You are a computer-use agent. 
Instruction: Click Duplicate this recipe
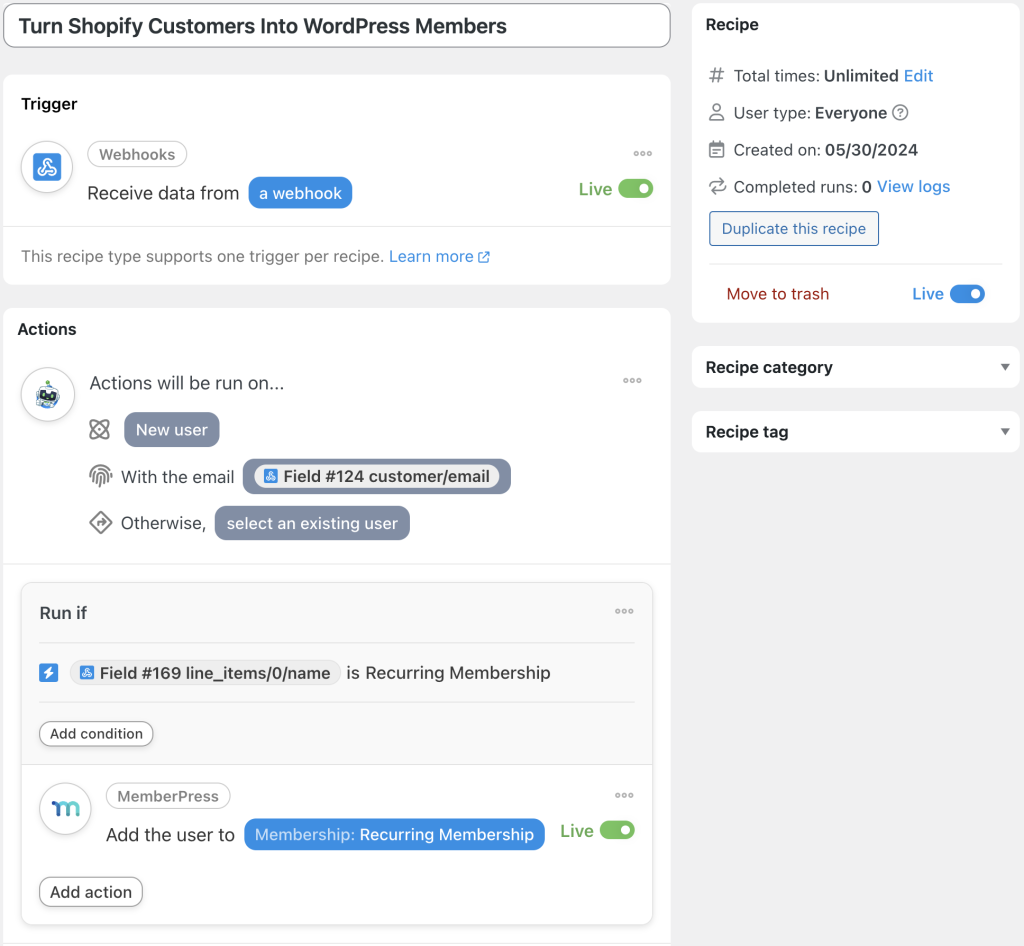[793, 228]
